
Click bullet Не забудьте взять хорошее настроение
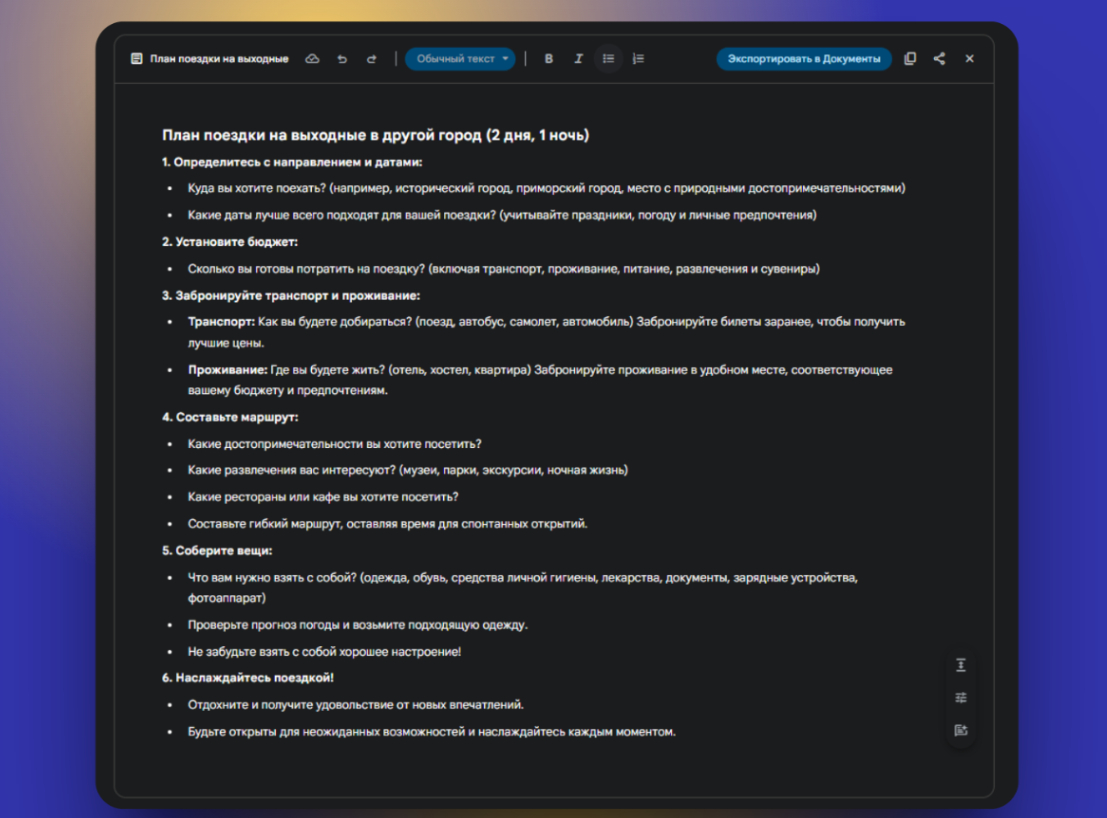pyautogui.click(x=324, y=651)
